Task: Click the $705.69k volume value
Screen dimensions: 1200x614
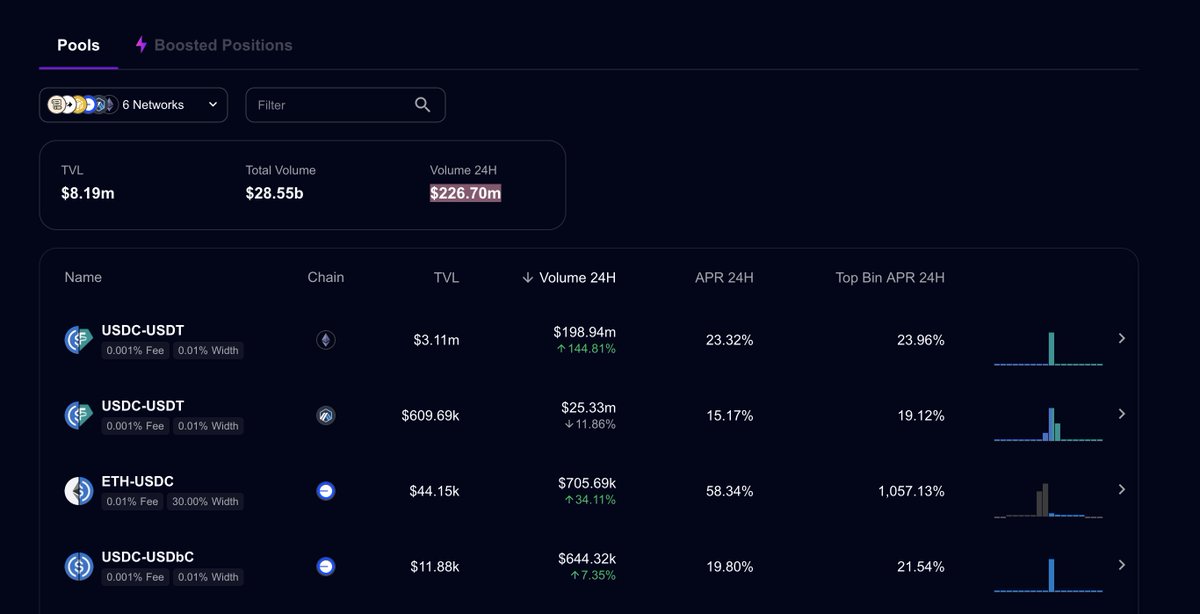Action: [x=587, y=483]
